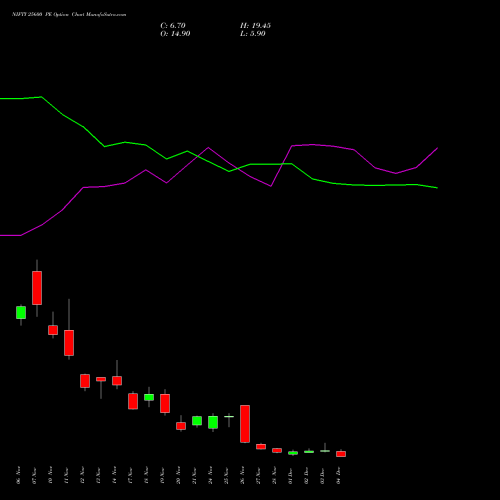Viewport: 500px width, 500px height.
Task: Click the 24 Nov date label
Action: [210, 475]
